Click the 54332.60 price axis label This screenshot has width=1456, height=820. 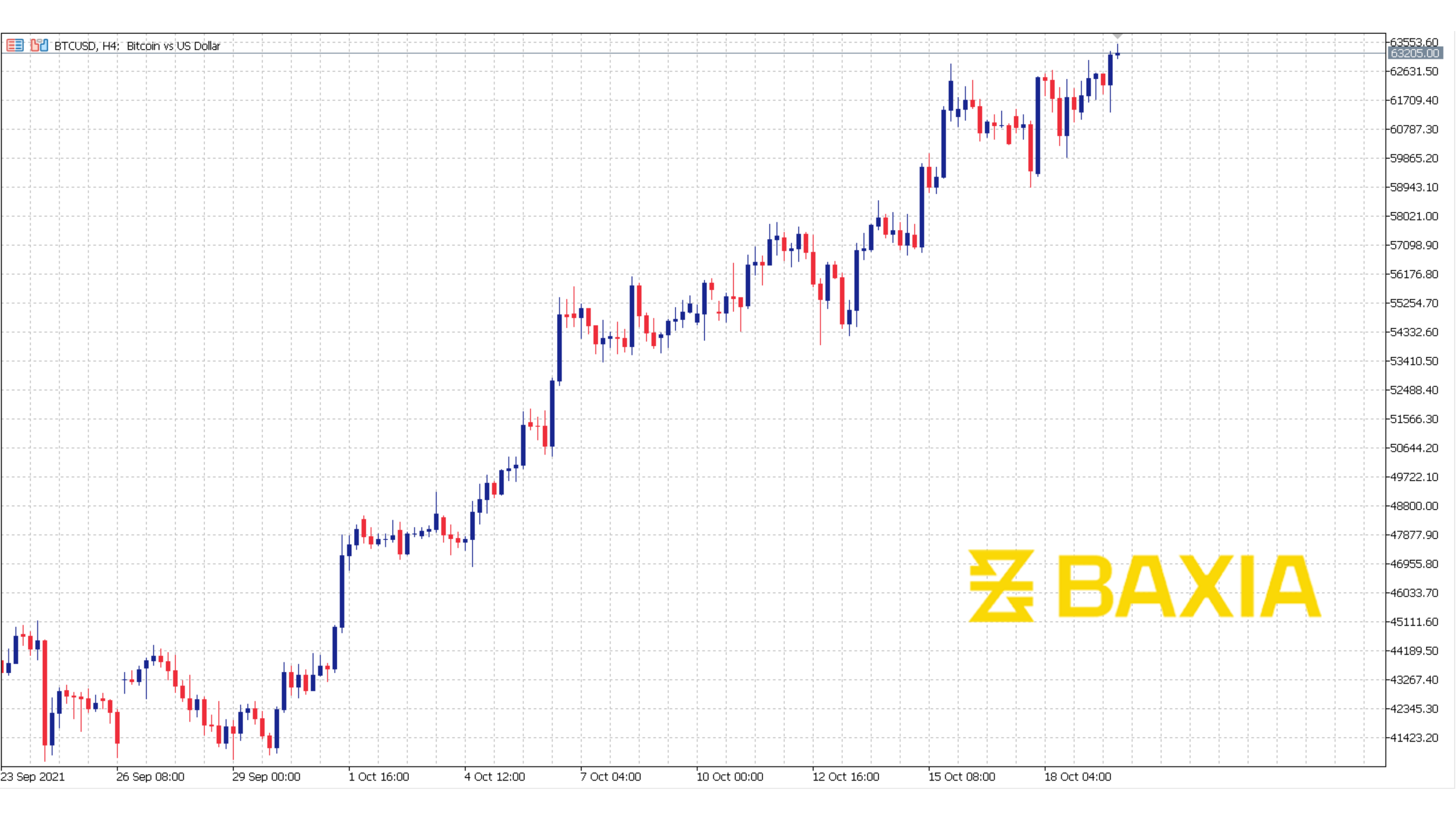(1414, 332)
